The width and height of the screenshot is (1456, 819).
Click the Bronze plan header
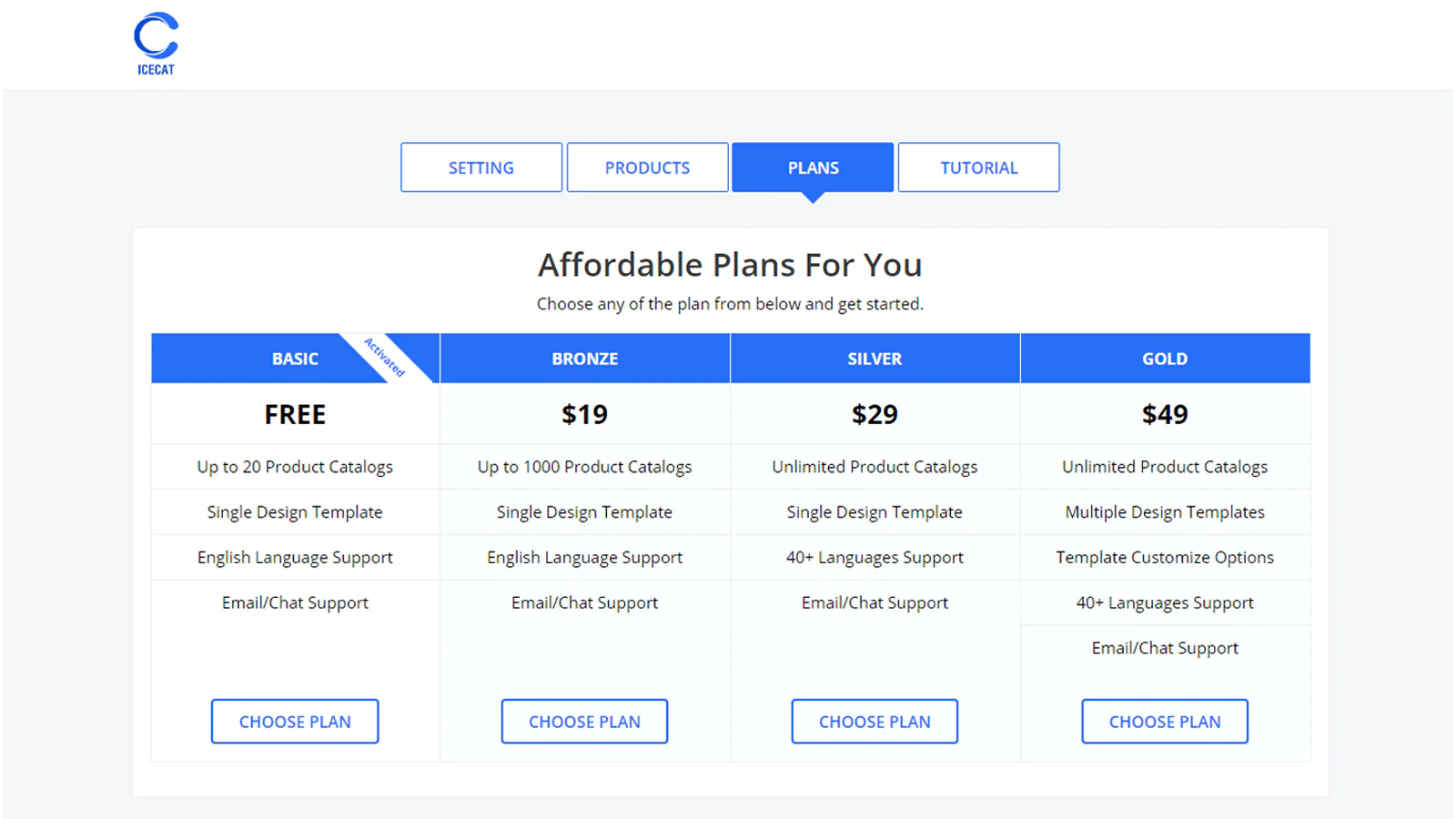(584, 359)
